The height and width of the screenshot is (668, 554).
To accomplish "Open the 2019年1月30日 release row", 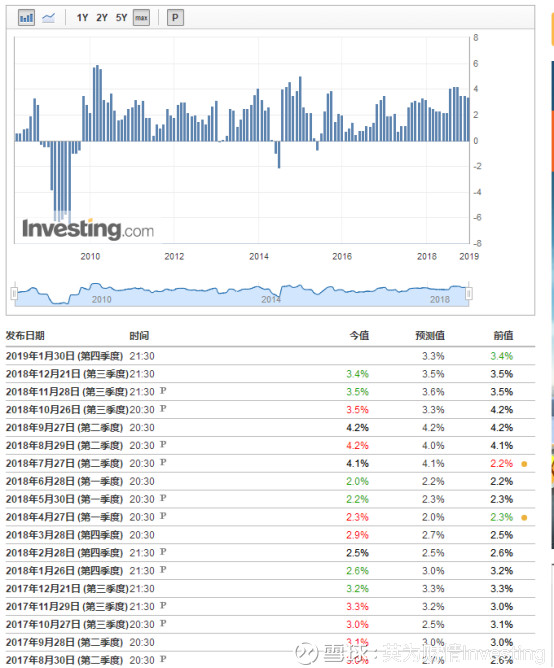I will [270, 356].
